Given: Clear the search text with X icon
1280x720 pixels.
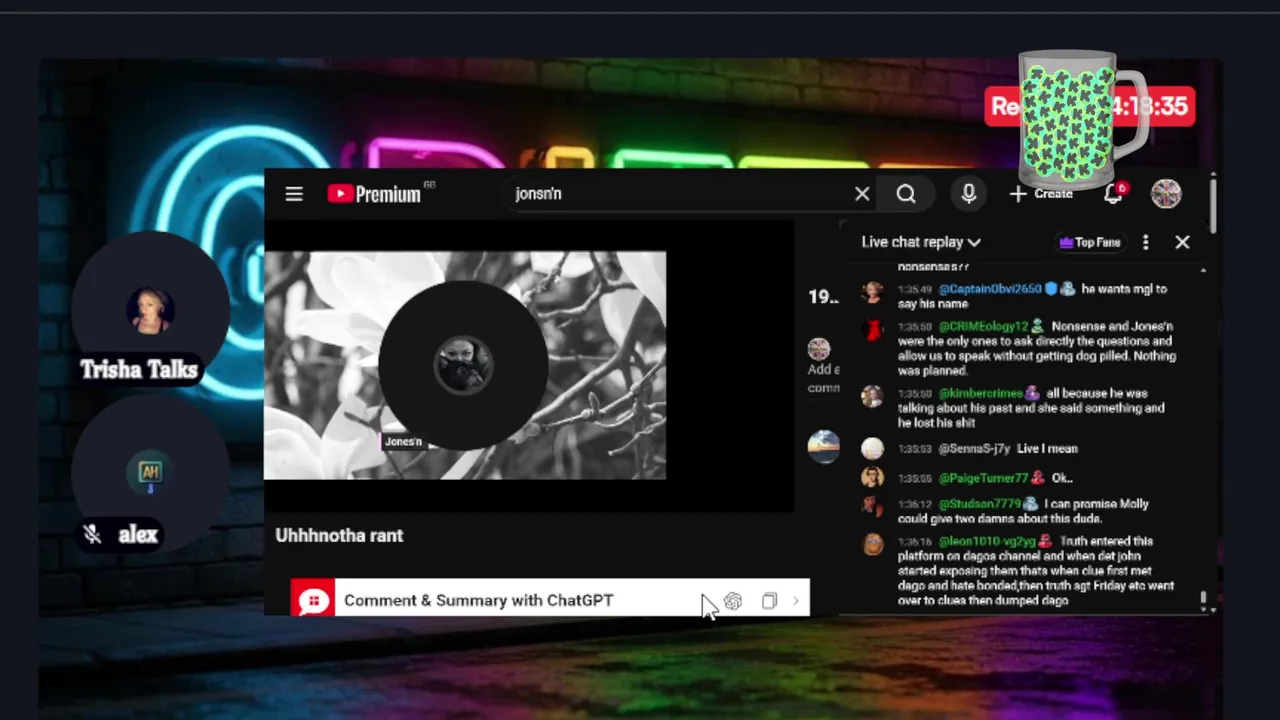Looking at the screenshot, I should 862,194.
